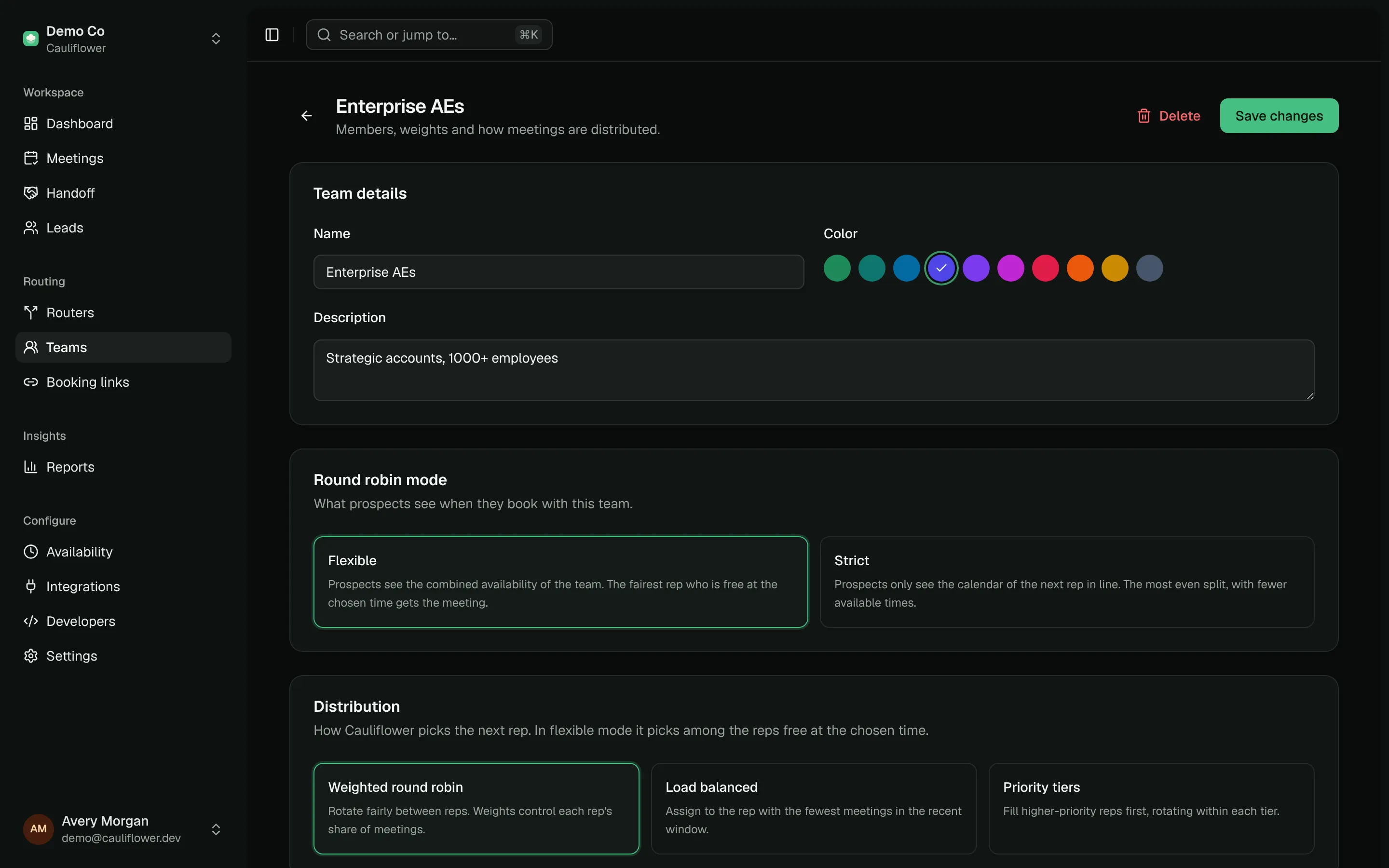The height and width of the screenshot is (868, 1389).
Task: Click the Handoff handshake icon
Action: pyautogui.click(x=30, y=193)
